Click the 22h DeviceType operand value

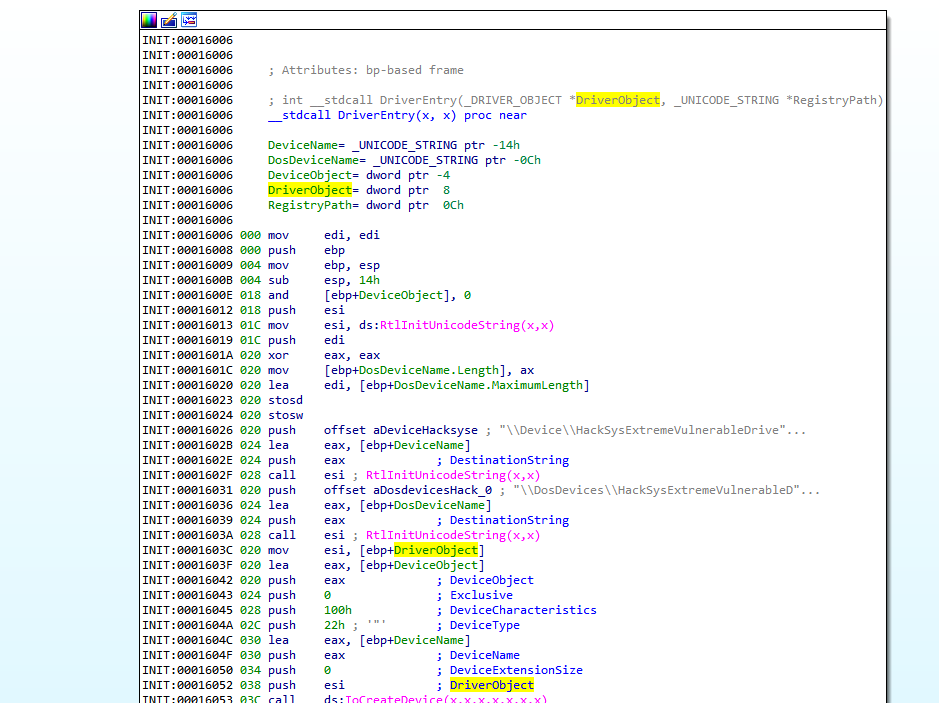[x=334, y=625]
